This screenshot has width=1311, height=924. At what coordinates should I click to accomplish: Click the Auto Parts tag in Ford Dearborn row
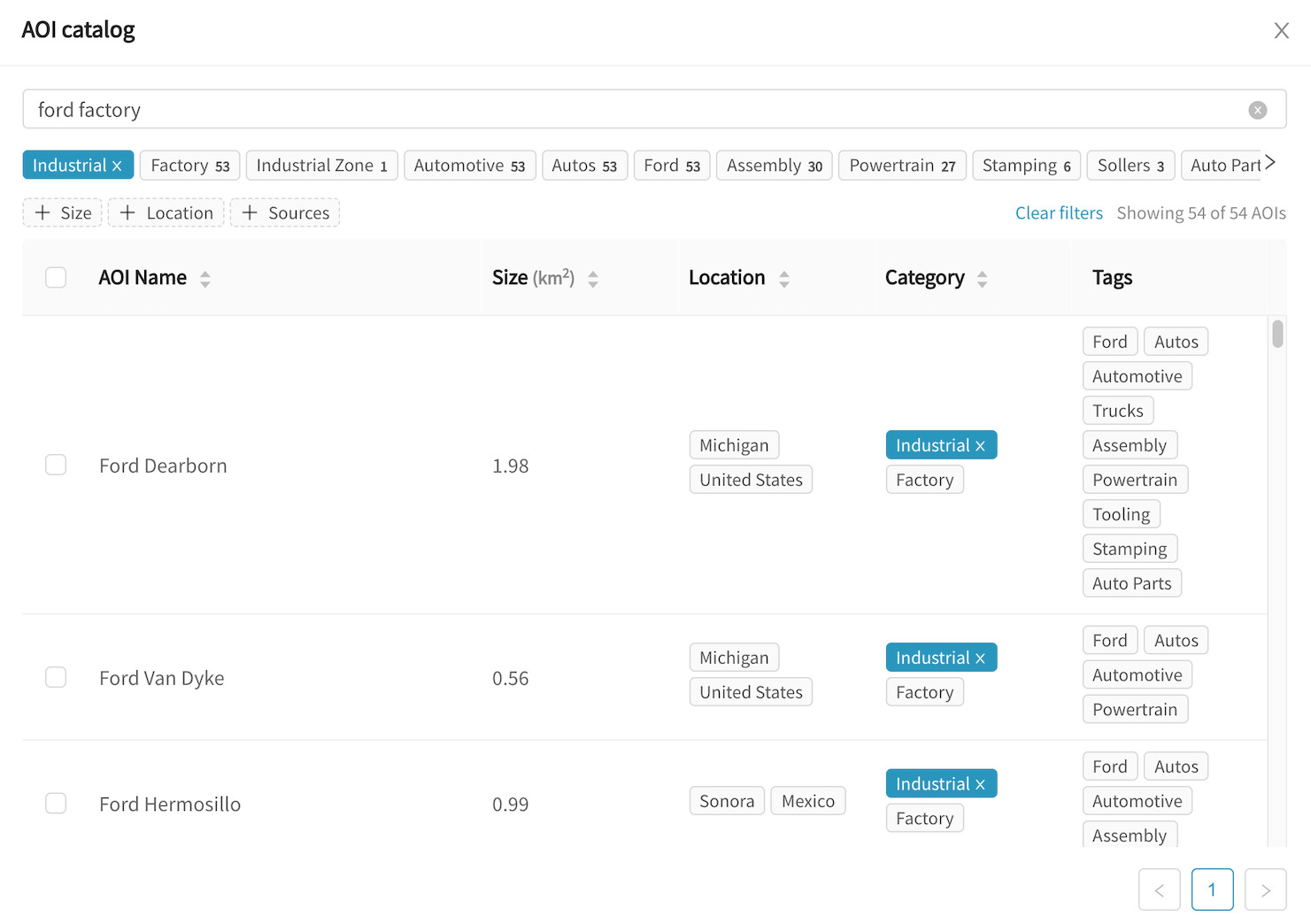coord(1132,583)
